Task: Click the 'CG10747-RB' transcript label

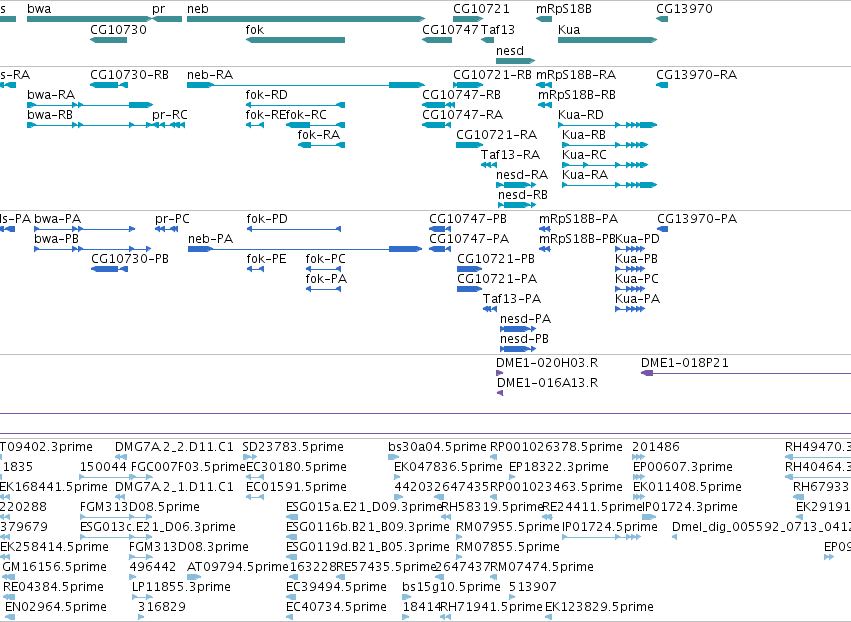Action: (461, 95)
